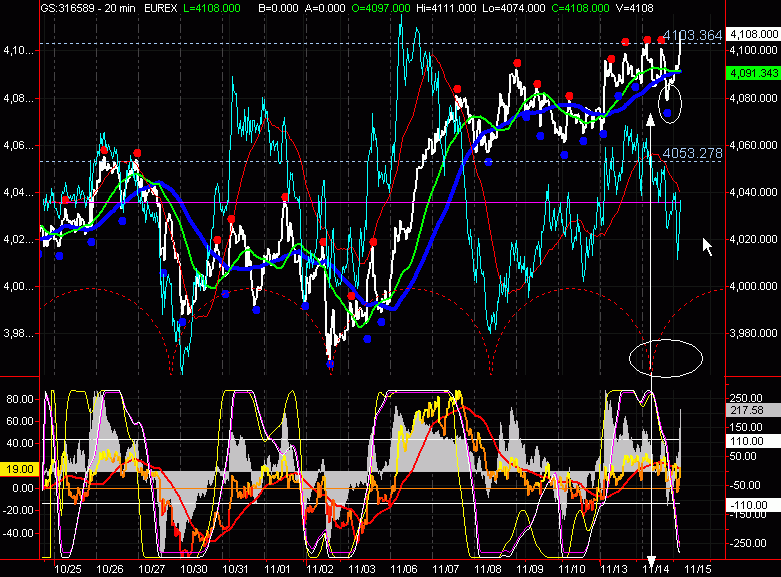Click the bid value B=0.000

pos(278,8)
